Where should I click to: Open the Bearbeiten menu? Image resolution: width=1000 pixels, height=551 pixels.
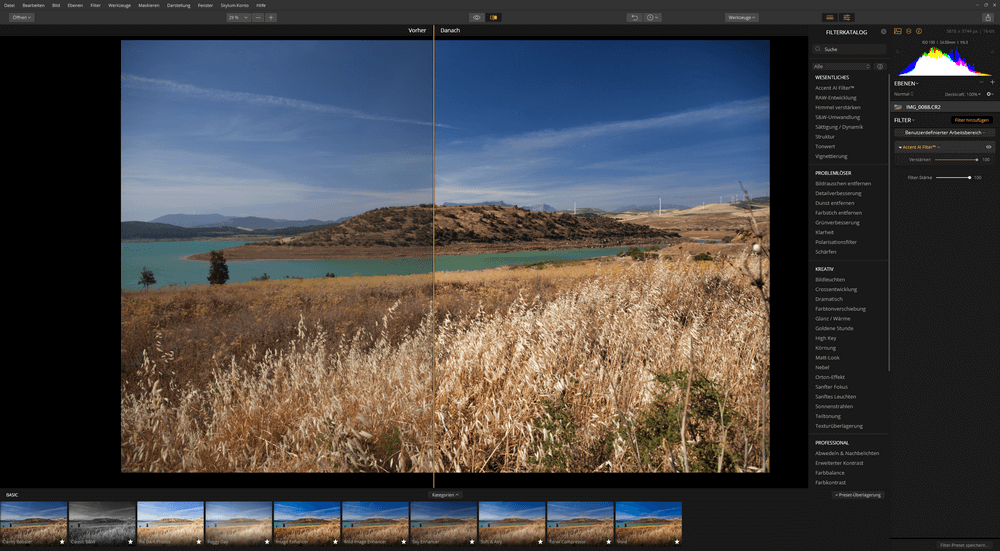point(34,5)
